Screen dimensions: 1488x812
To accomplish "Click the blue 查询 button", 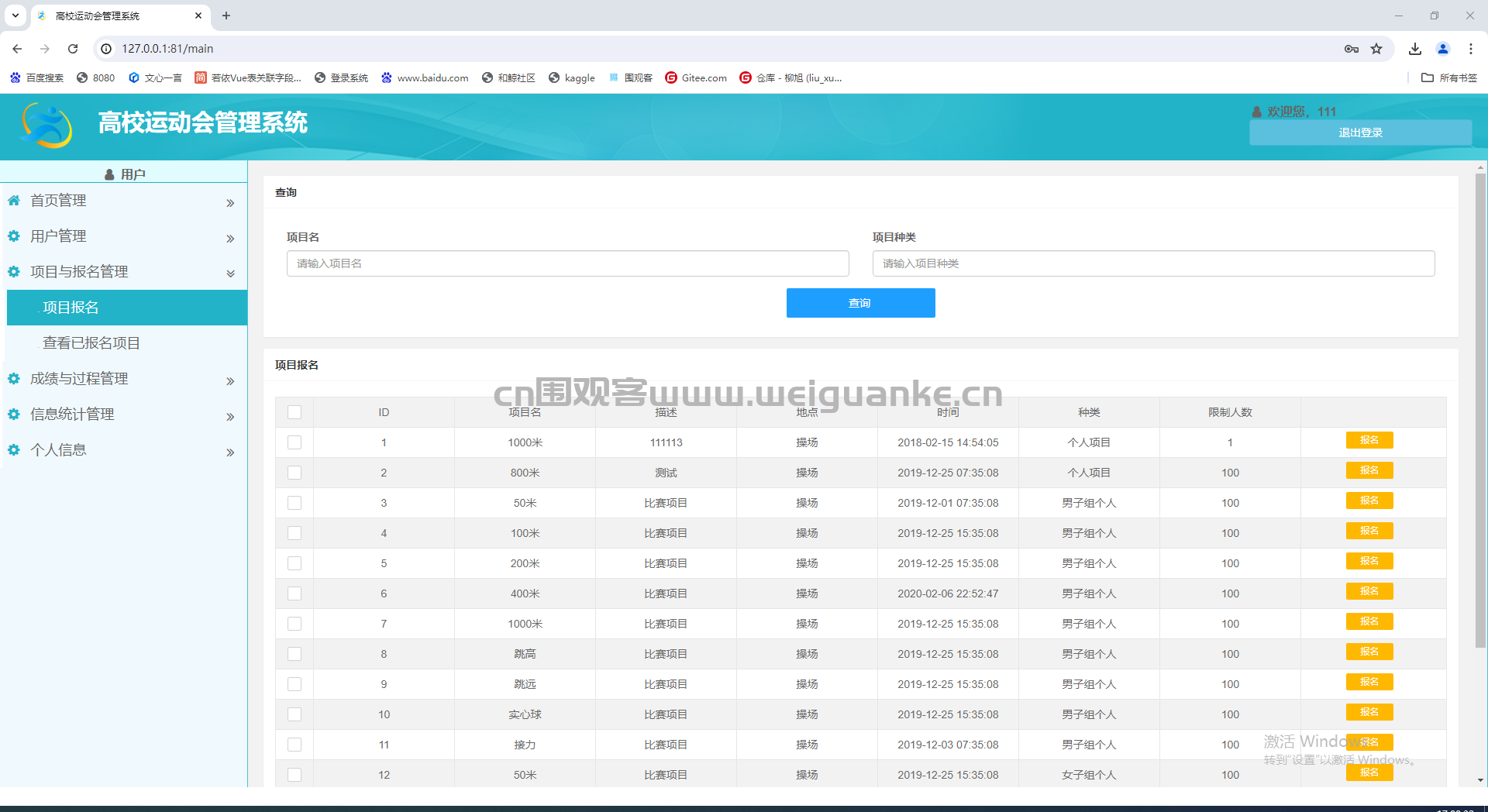I will tap(860, 303).
